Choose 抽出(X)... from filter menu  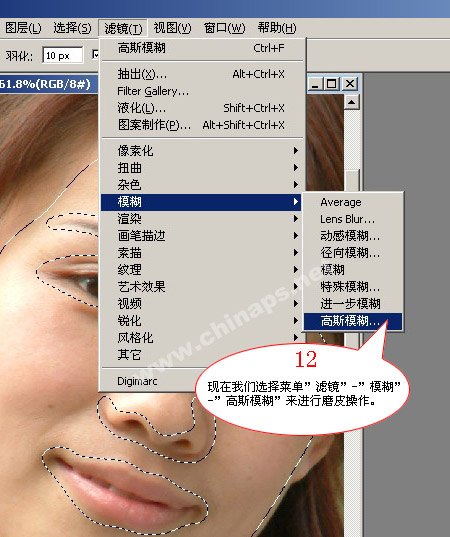202,74
